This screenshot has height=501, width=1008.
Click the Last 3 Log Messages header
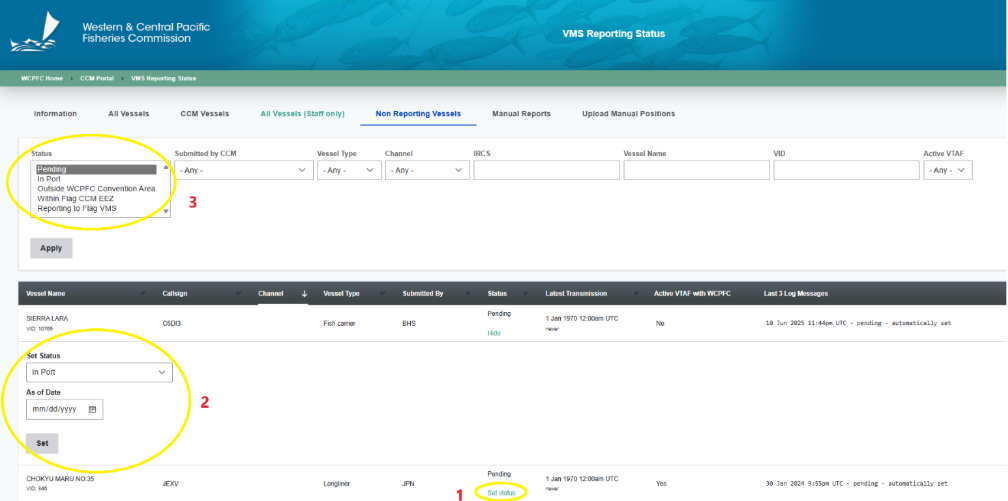point(796,294)
